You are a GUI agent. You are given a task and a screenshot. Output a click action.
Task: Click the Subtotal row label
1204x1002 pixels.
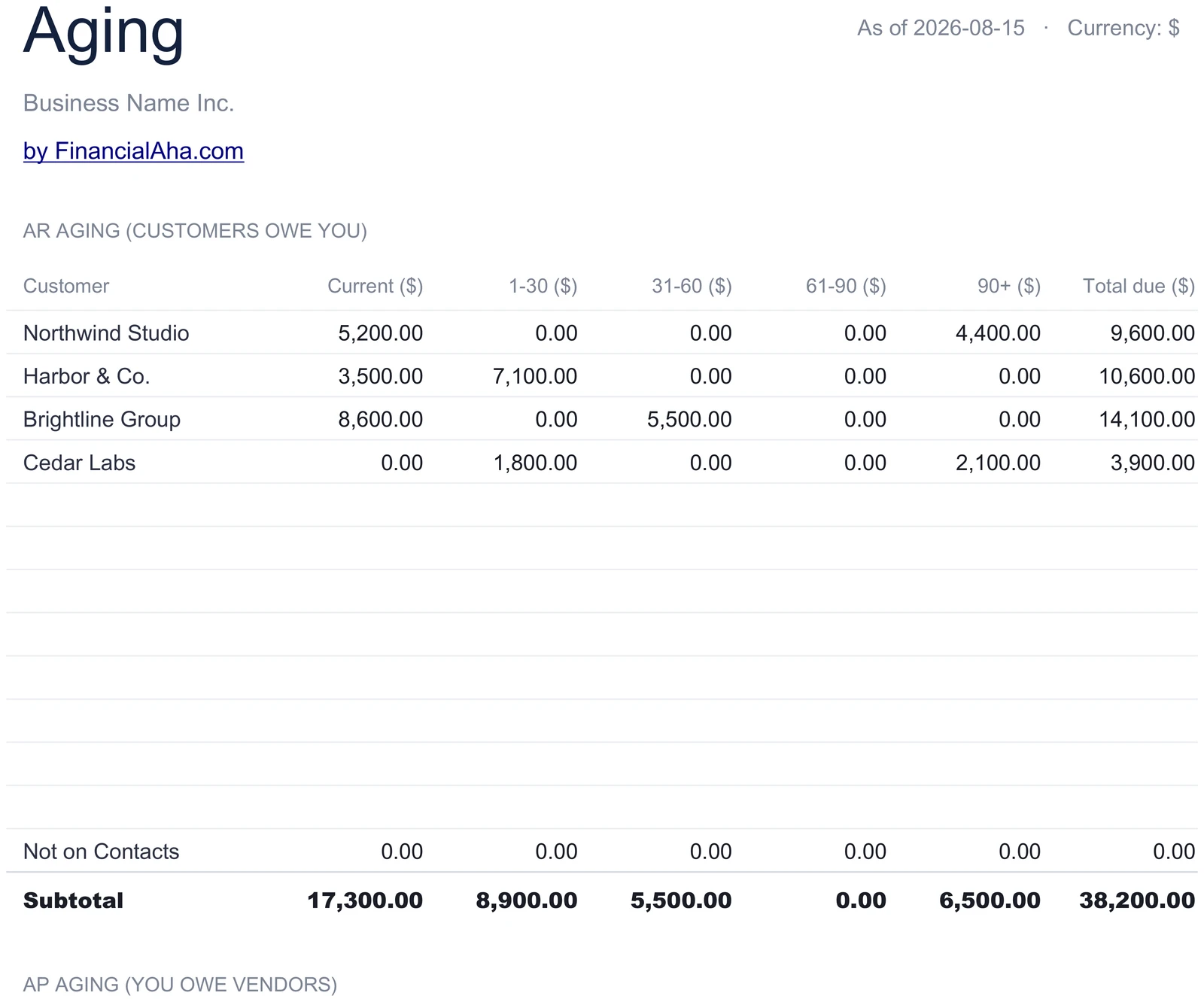[73, 900]
